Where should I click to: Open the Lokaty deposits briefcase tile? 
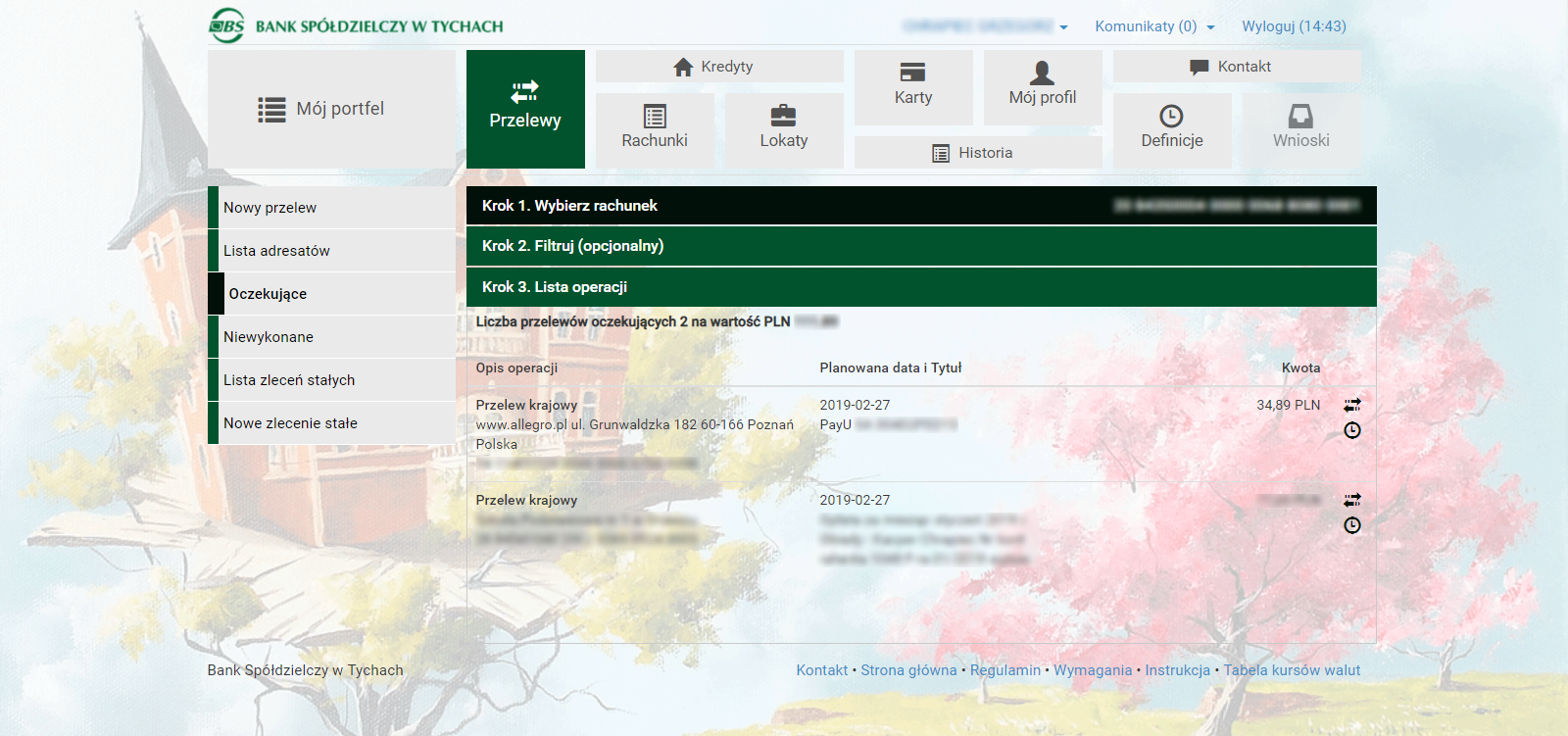(x=784, y=129)
